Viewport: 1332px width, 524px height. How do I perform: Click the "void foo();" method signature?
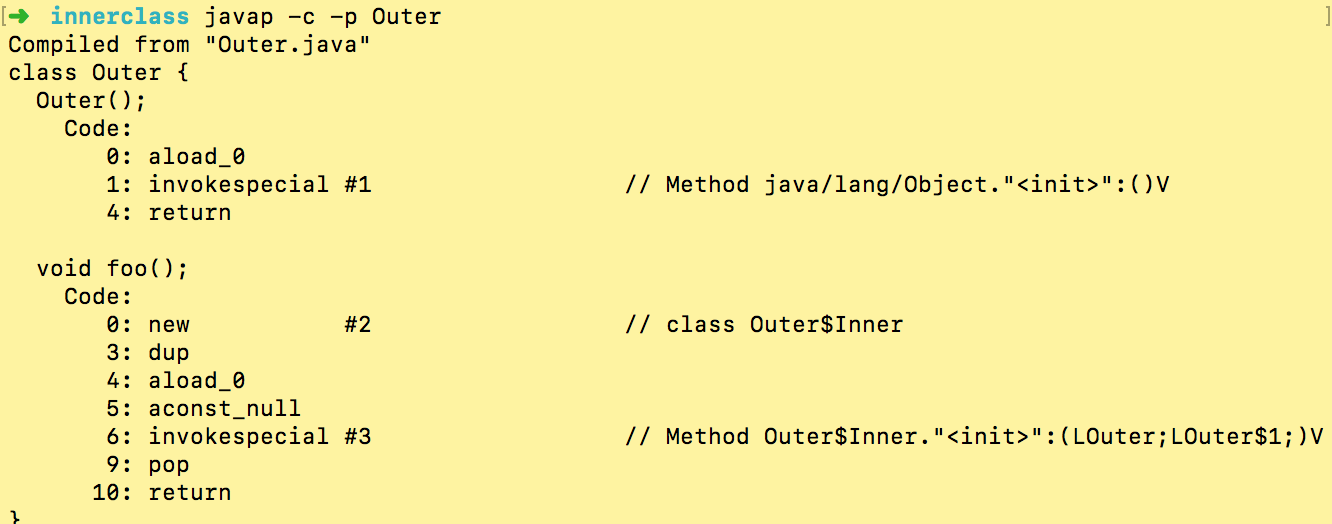(x=112, y=268)
